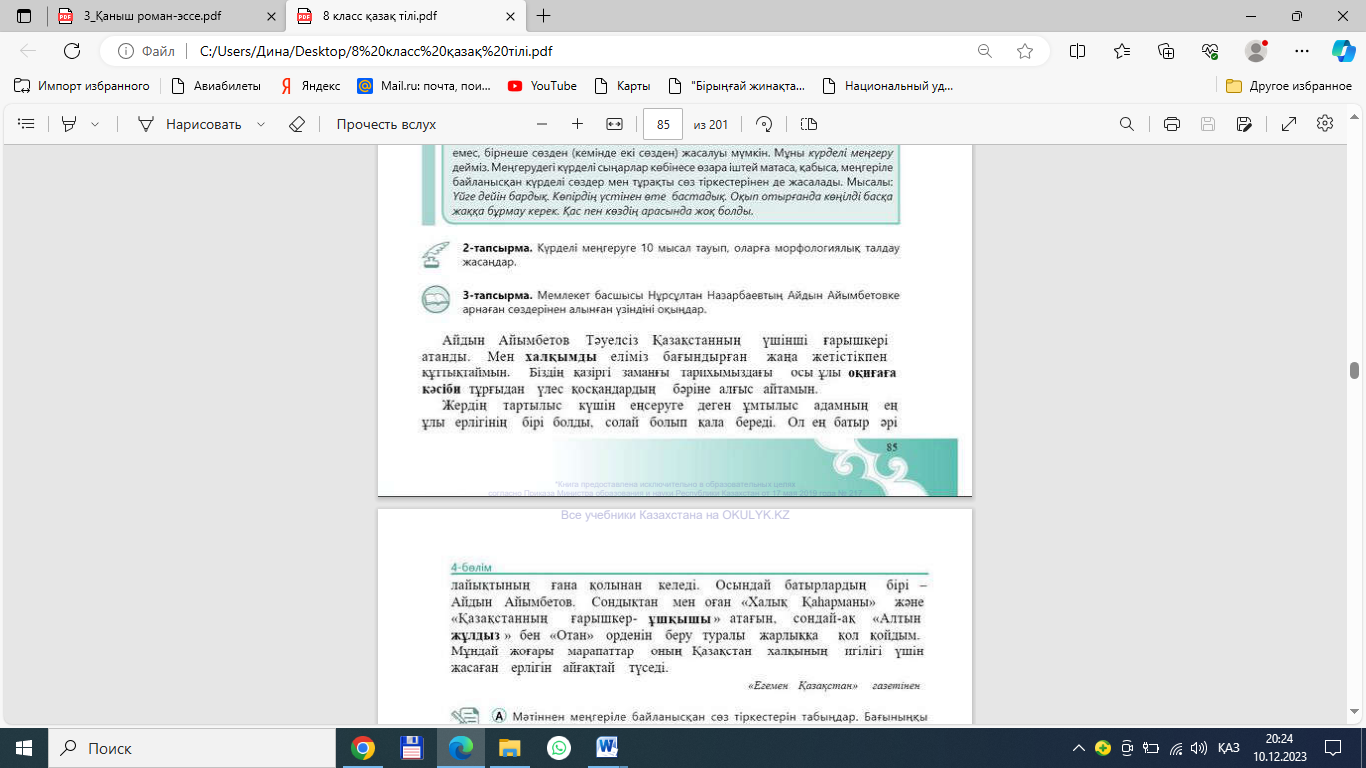Activate the Нарисовать drawing tool
Image resolution: width=1366 pixels, height=768 pixels.
pos(190,124)
